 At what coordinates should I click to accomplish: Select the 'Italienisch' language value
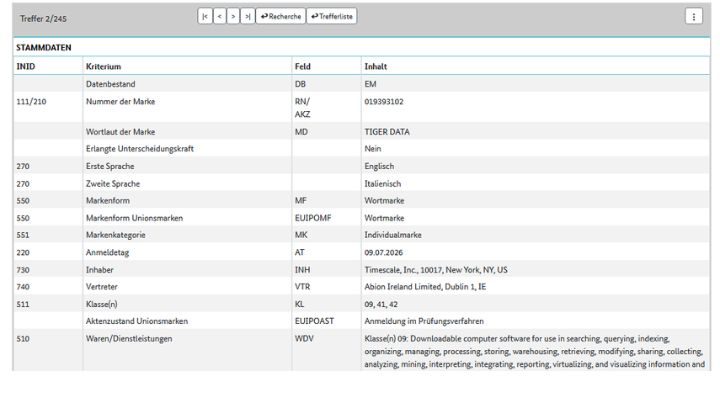pos(383,184)
